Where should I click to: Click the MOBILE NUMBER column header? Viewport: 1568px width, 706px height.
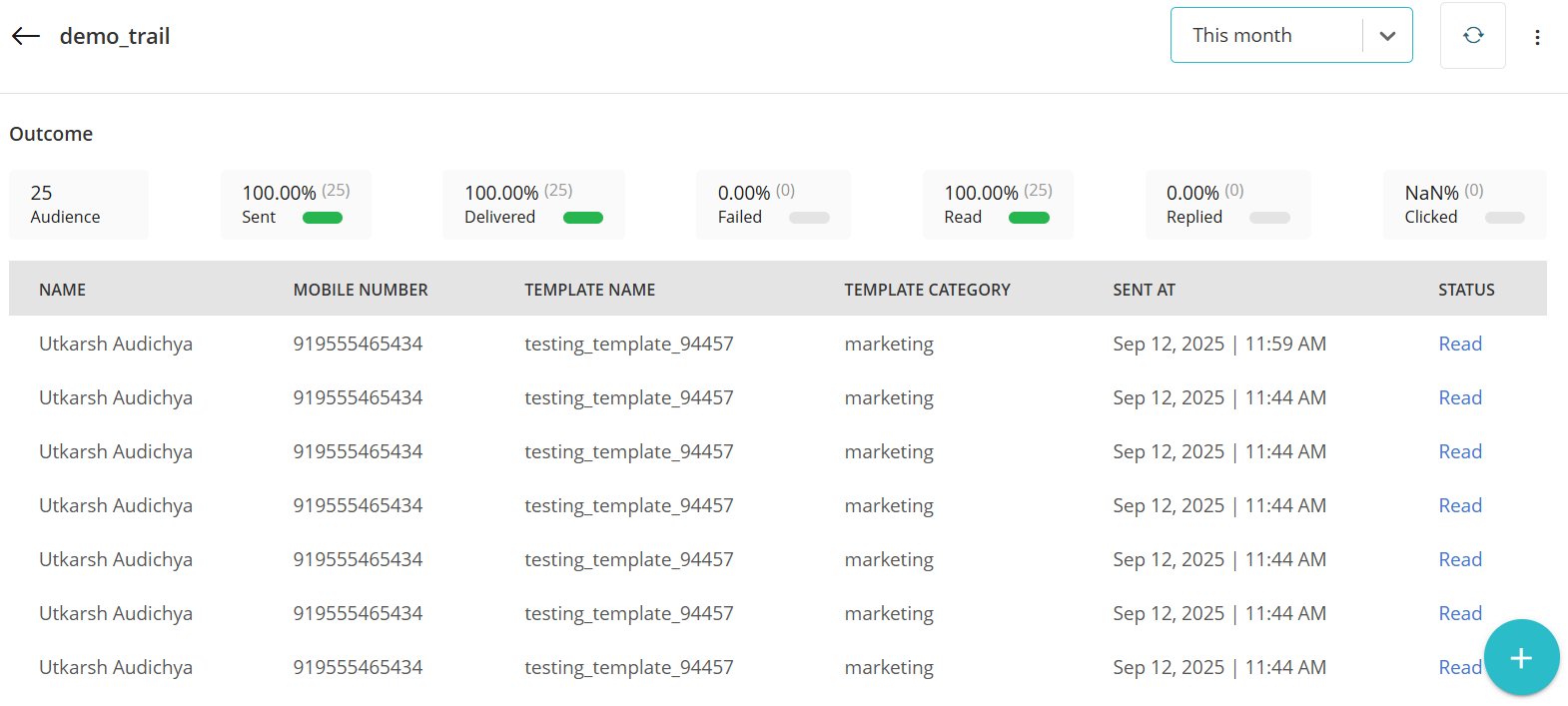click(360, 290)
